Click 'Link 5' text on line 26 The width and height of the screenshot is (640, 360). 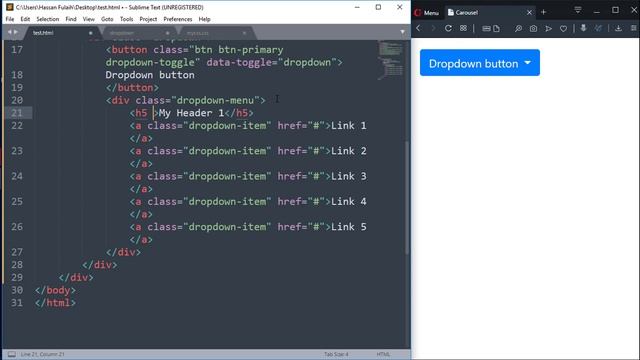click(349, 227)
